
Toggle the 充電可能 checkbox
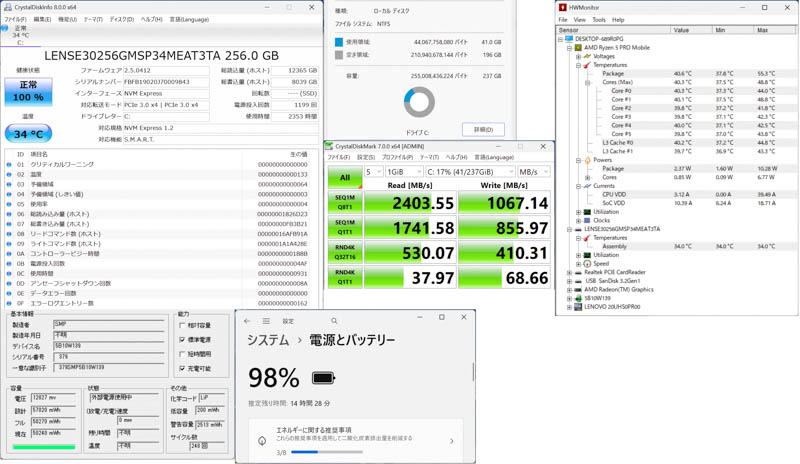click(x=182, y=368)
